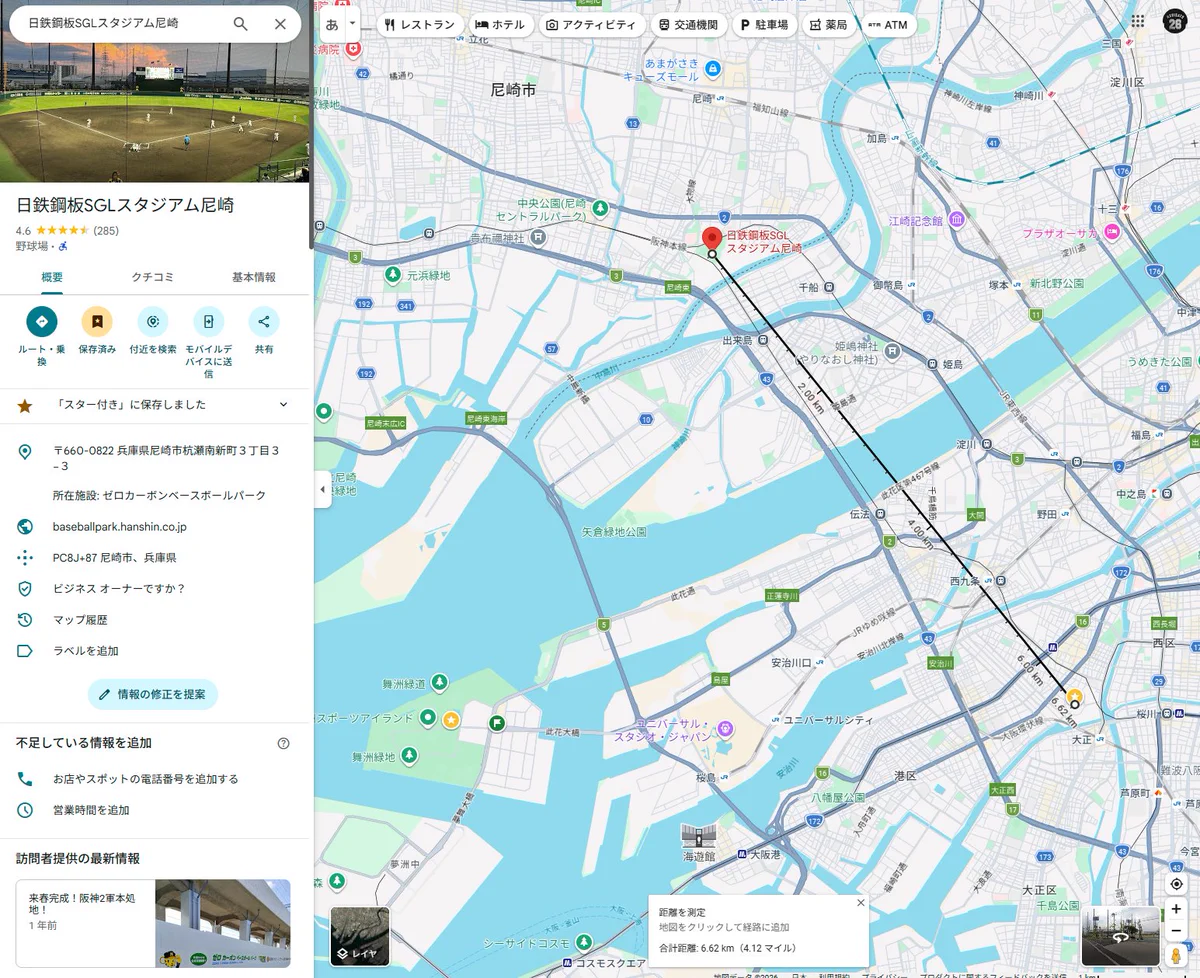The height and width of the screenshot is (978, 1200).
Task: Click the help icon beside 不足している情報を追加
Action: tap(283, 743)
